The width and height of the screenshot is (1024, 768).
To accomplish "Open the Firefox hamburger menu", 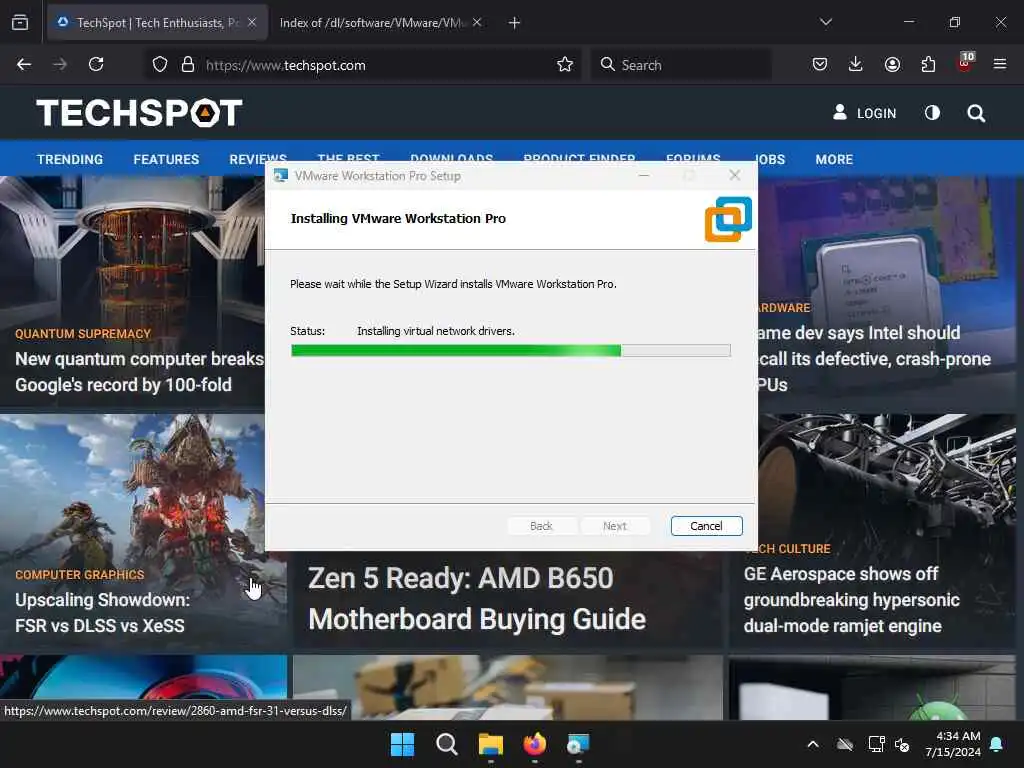I will coord(1000,64).
